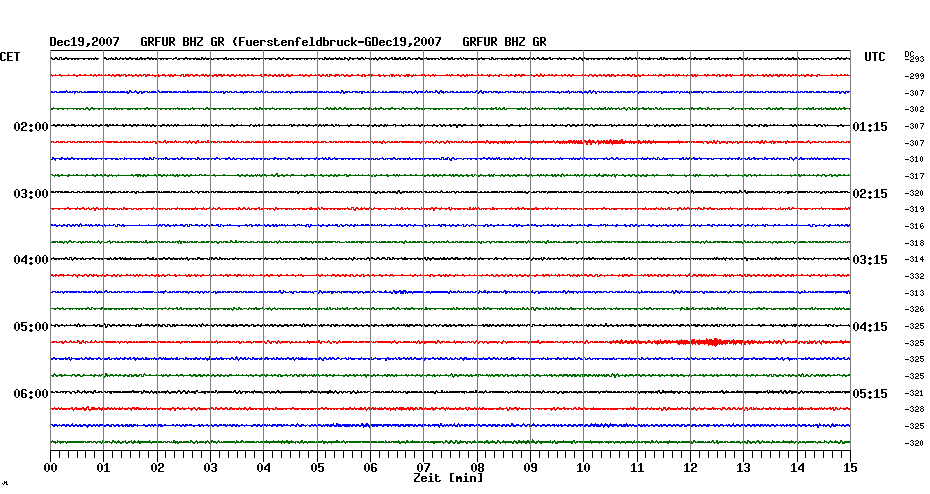This screenshot has width=930, height=494.
Task: Click minute 07 on the time axis
Action: click(423, 467)
